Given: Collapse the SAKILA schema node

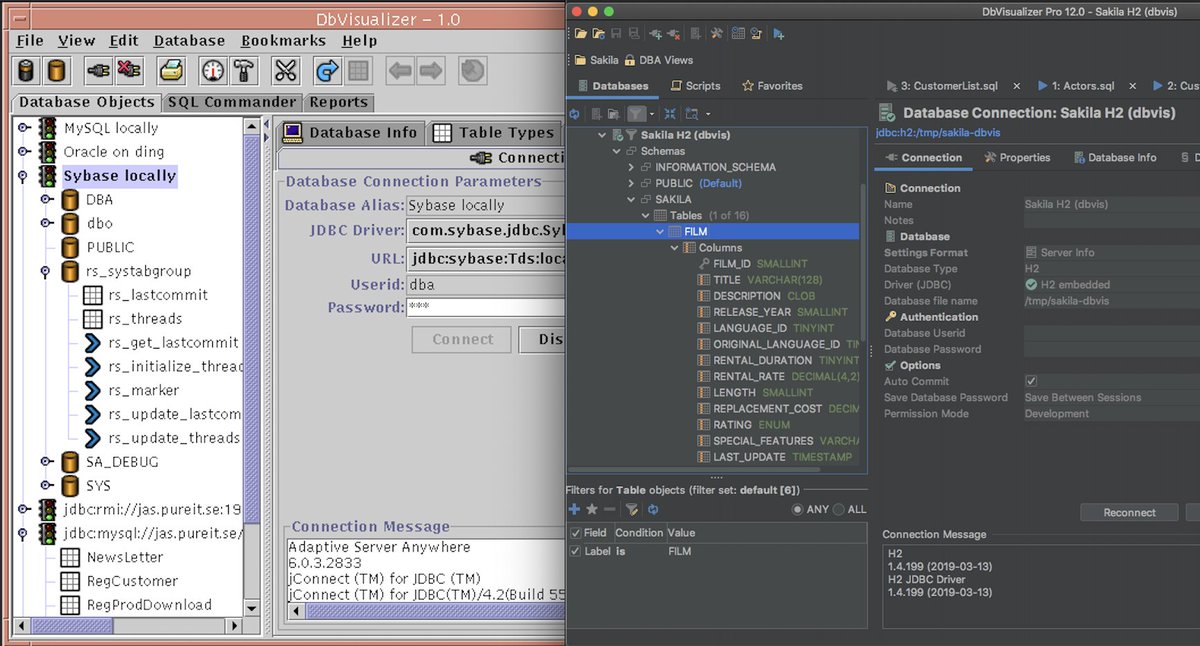Looking at the screenshot, I should (x=631, y=199).
